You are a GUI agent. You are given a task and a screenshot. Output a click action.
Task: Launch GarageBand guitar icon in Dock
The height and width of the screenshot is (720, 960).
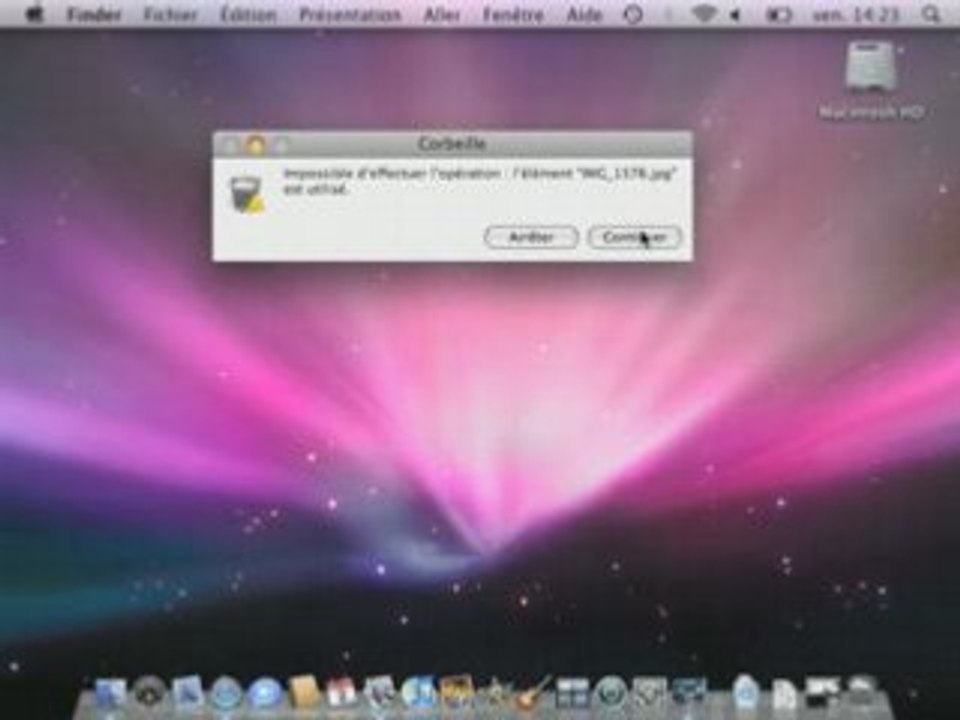tap(534, 694)
